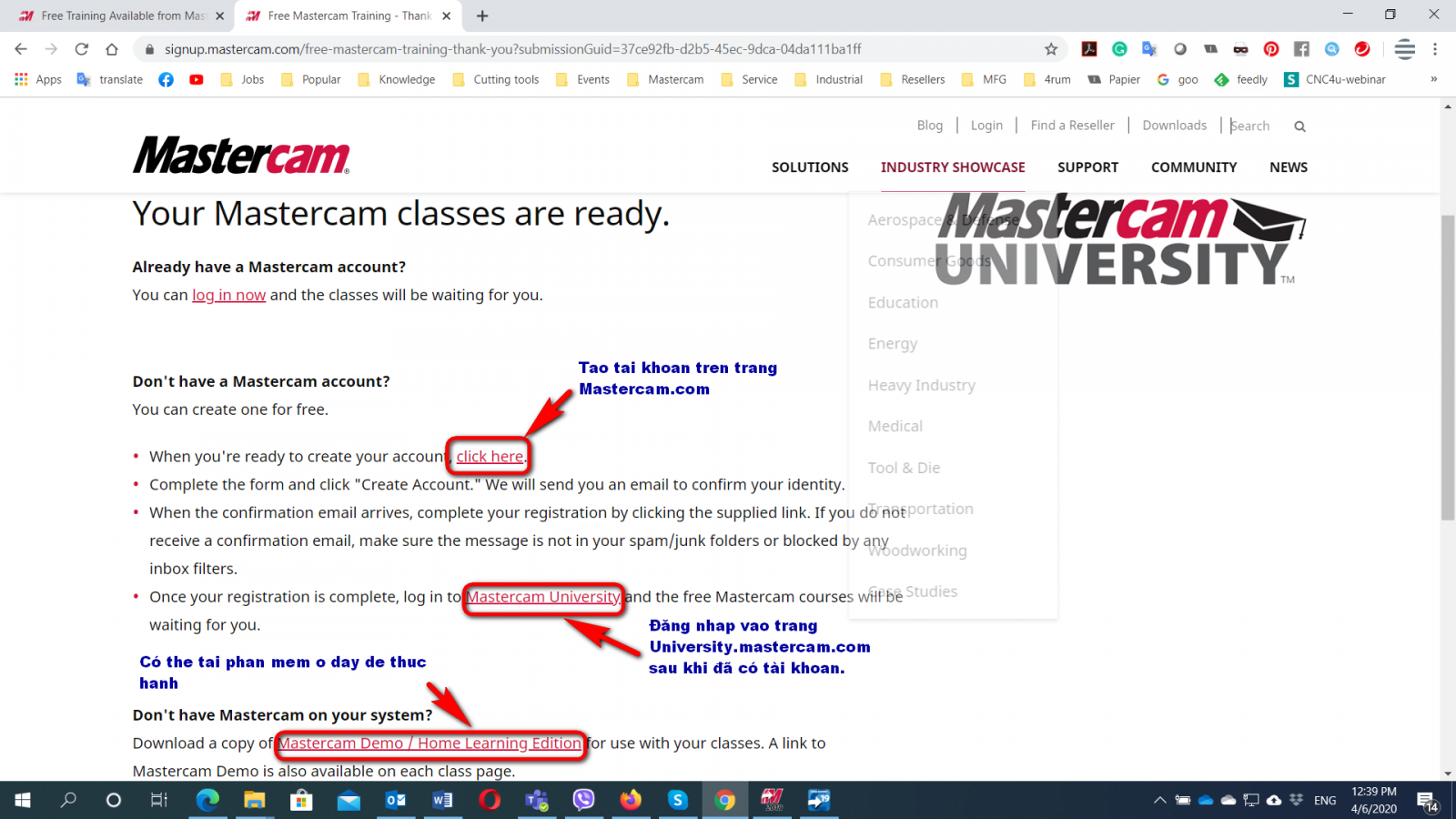Open the Google Translate extension
Screen dimensions: 1456x819
click(x=1149, y=49)
